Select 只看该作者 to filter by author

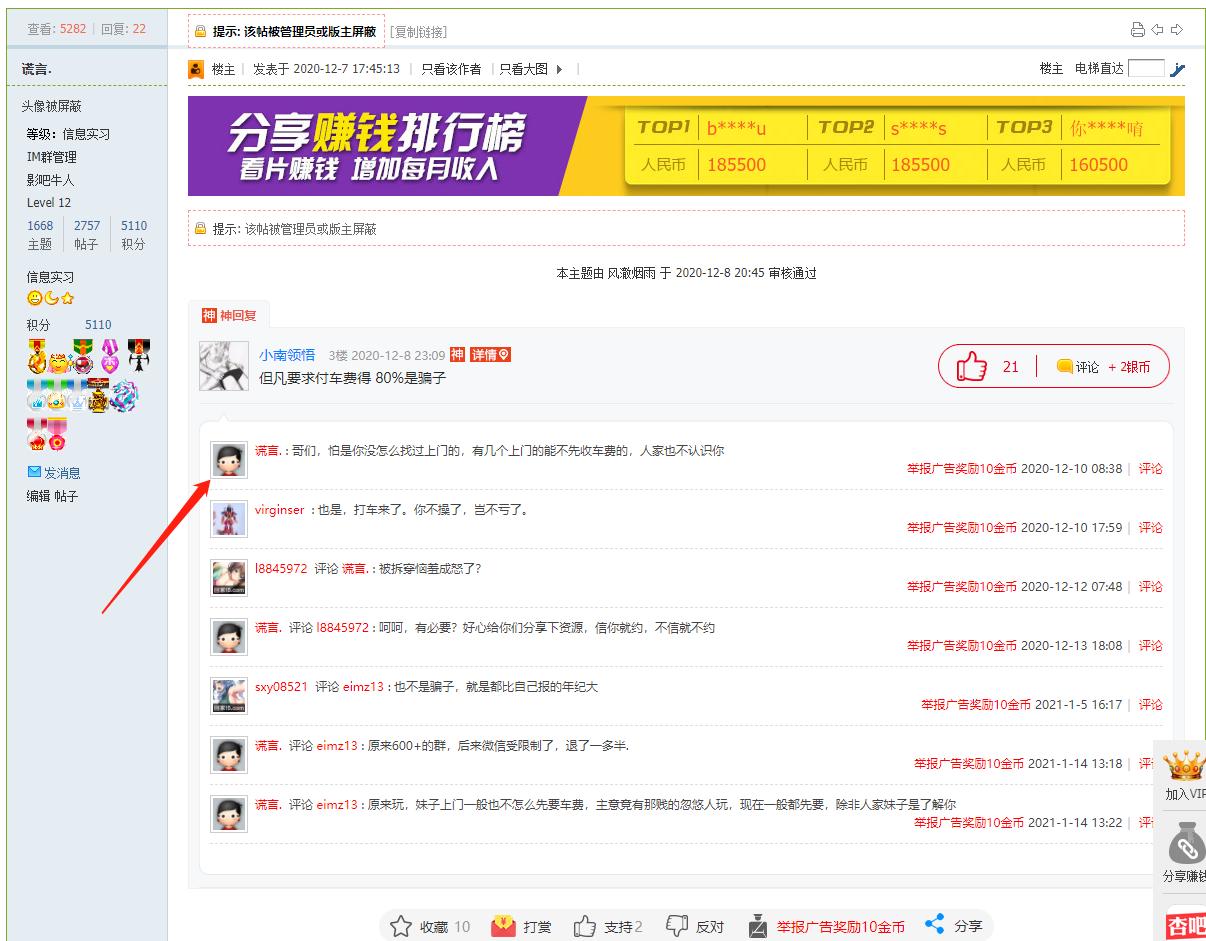pos(451,69)
